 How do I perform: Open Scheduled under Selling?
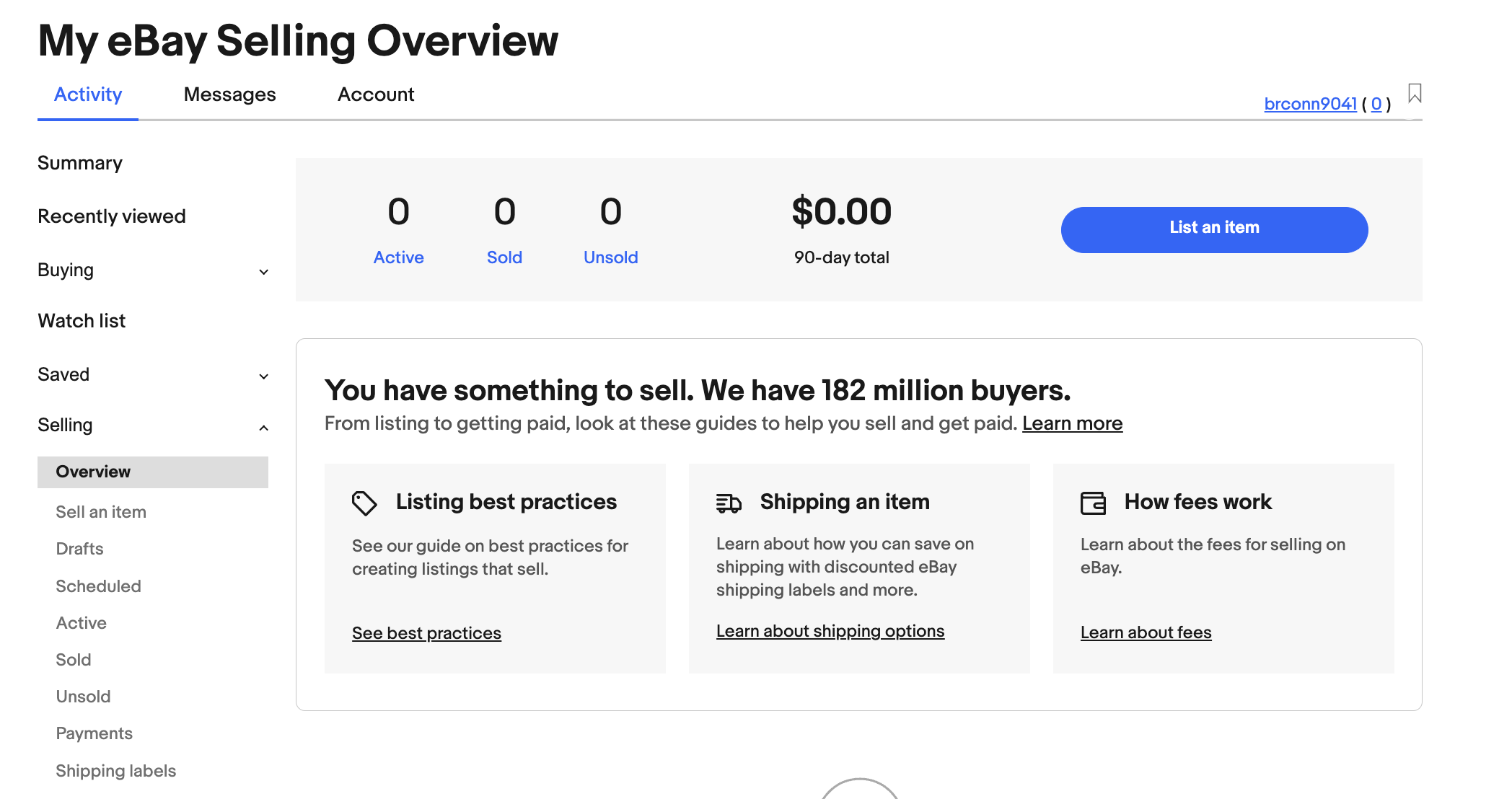pos(98,586)
